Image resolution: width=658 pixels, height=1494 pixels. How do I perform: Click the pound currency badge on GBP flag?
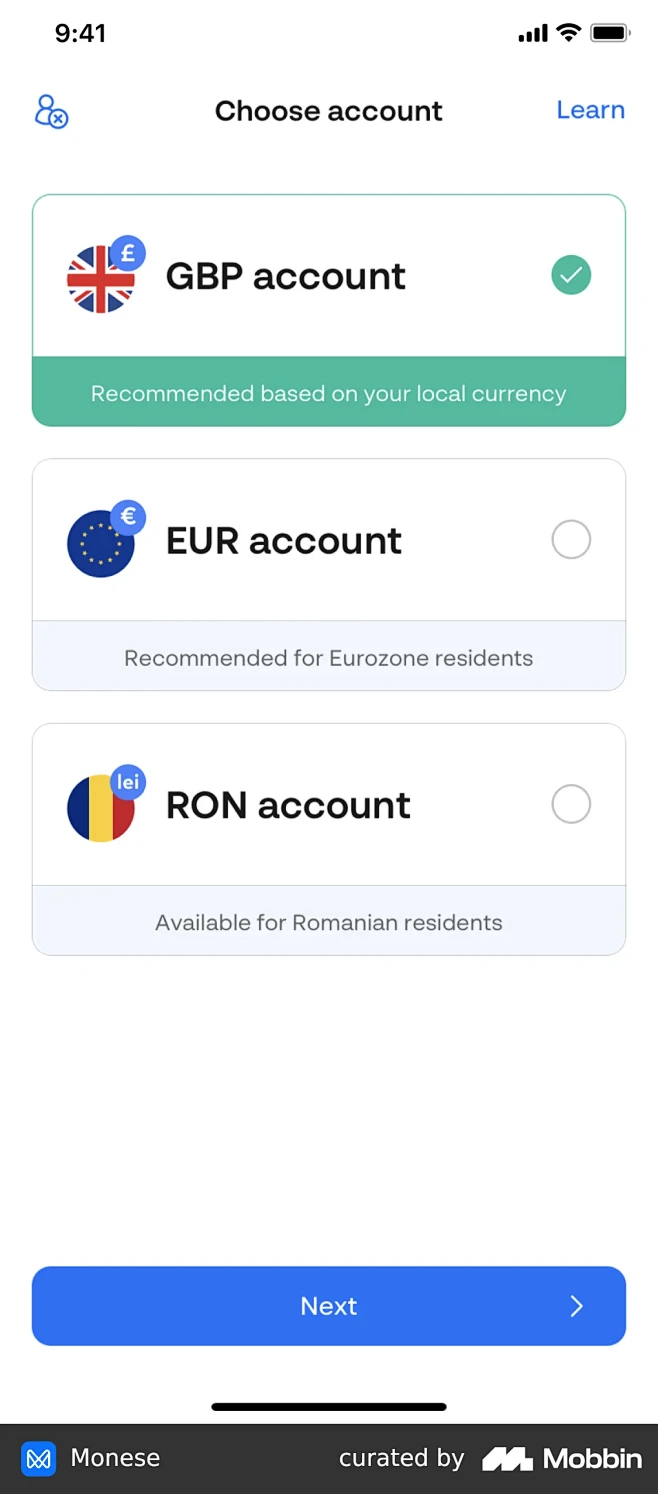[x=128, y=252]
